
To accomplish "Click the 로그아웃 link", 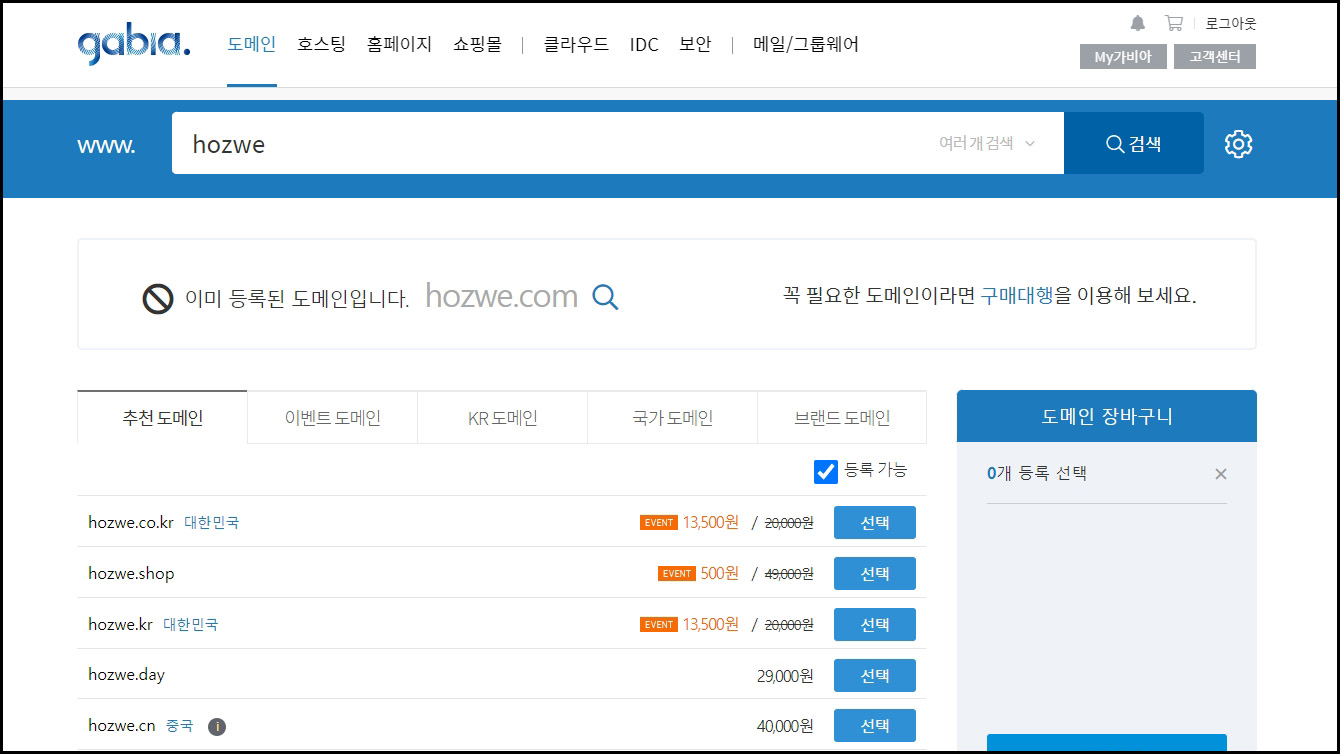I will coord(1231,23).
